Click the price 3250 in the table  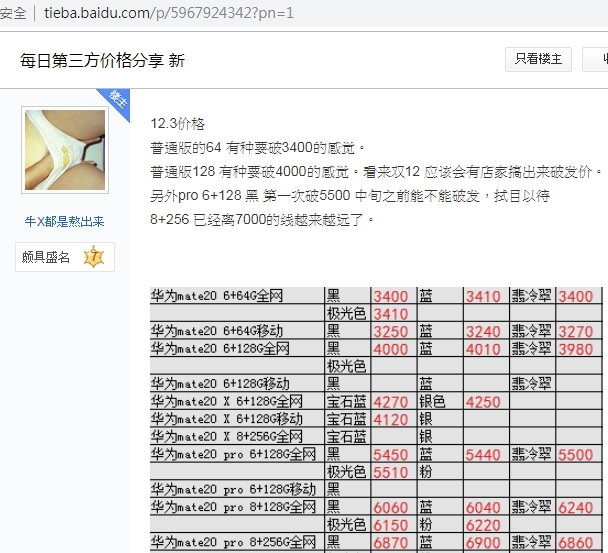(x=390, y=332)
